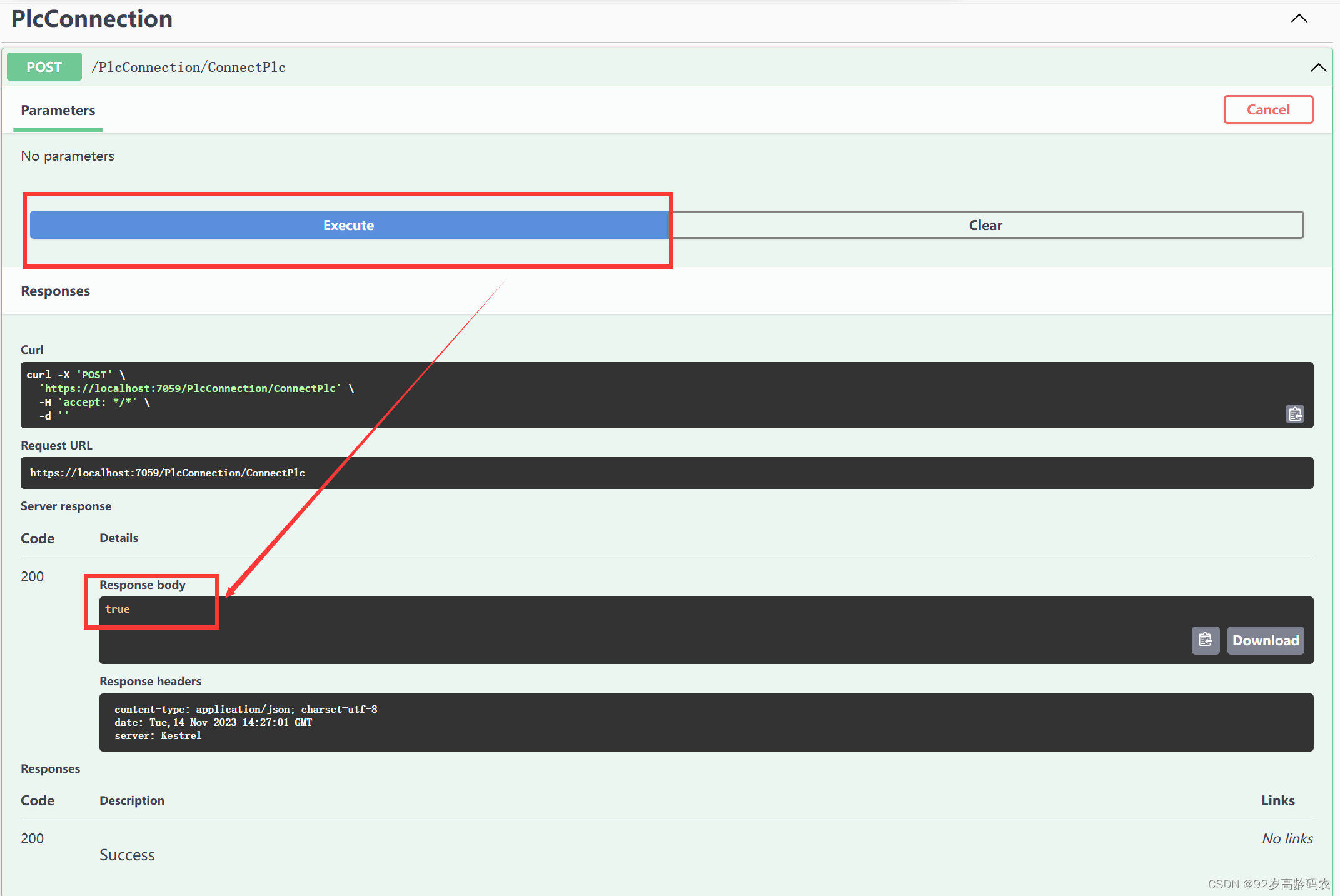
Task: Click the Success response description
Action: coord(127,855)
